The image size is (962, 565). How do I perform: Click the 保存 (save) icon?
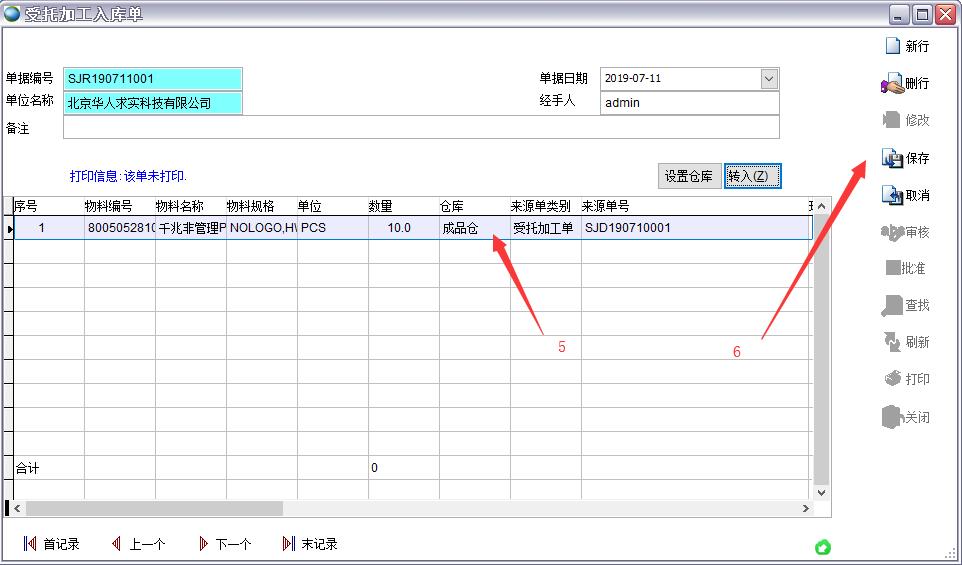coord(892,158)
